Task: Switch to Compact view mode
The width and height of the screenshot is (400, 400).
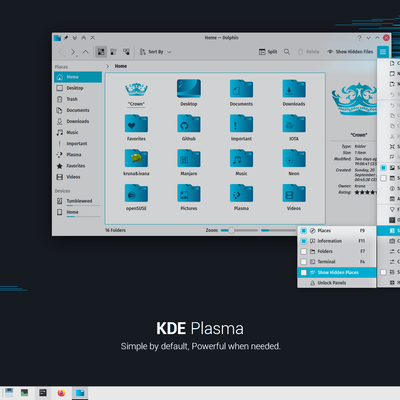Action: pyautogui.click(x=114, y=52)
